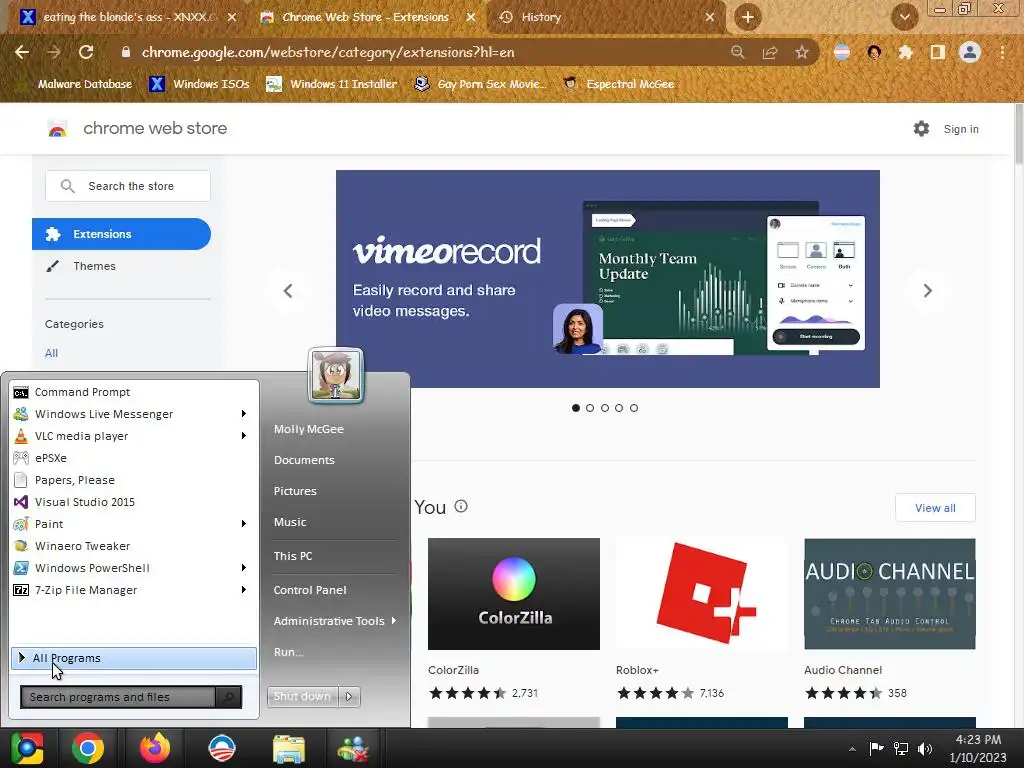Open Windows Live Messenger taskbar icon

pos(353,748)
